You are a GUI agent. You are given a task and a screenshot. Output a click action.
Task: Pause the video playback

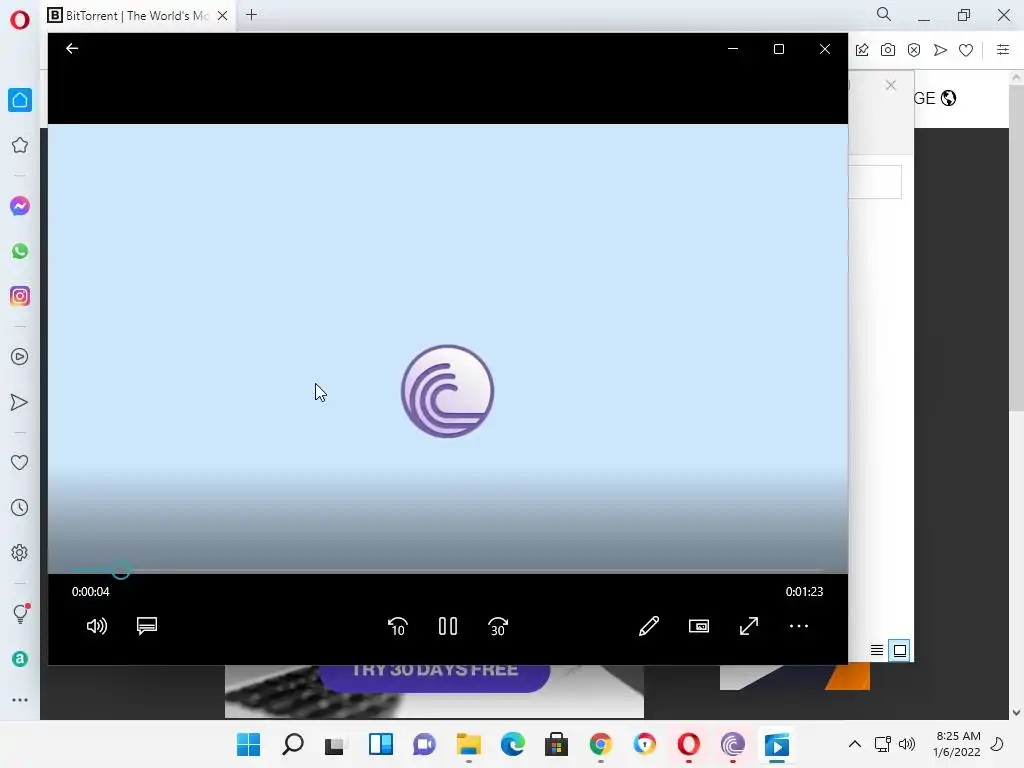[448, 626]
